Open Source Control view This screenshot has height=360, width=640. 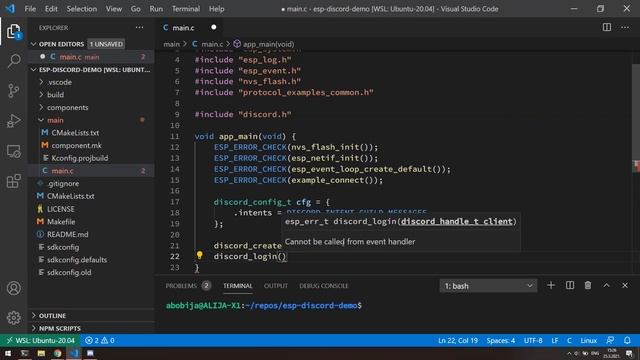coord(13,91)
